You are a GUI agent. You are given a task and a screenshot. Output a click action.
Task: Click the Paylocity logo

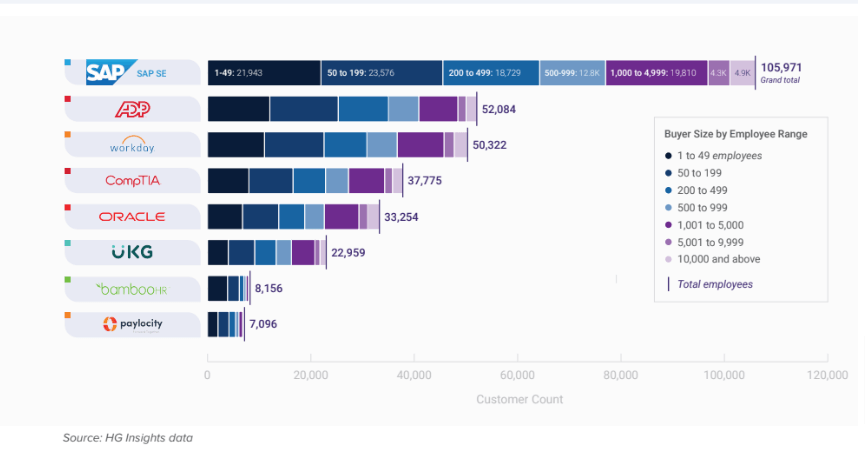(x=133, y=324)
